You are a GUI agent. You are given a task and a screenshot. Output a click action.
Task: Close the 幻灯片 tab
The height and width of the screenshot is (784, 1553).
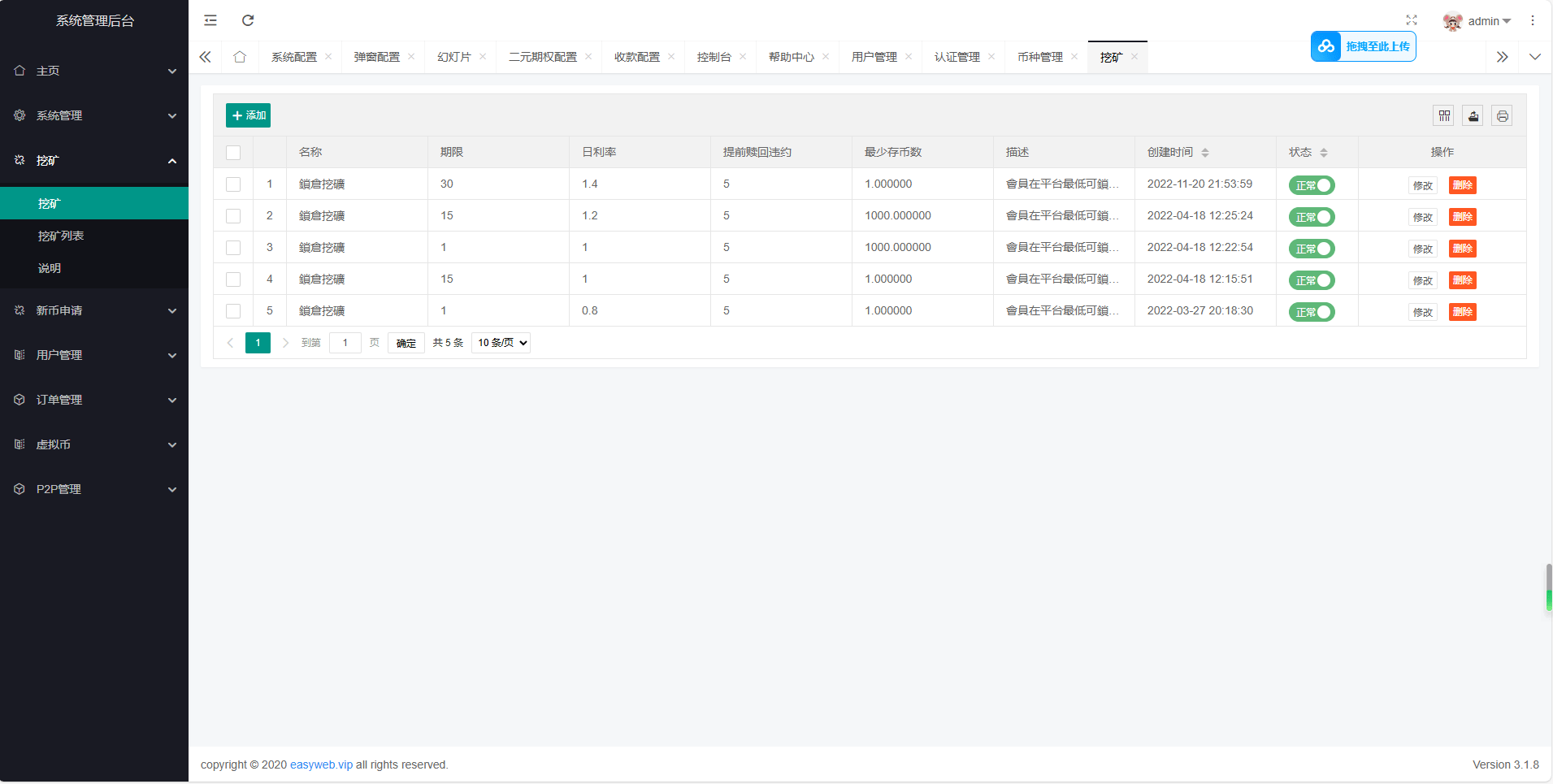[483, 56]
